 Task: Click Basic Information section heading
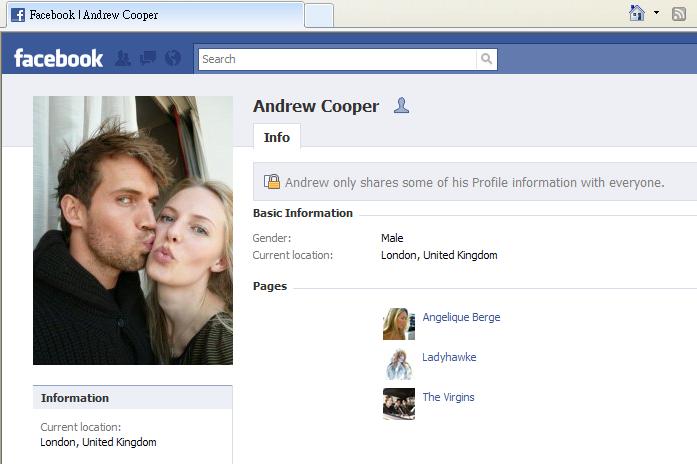pos(303,213)
